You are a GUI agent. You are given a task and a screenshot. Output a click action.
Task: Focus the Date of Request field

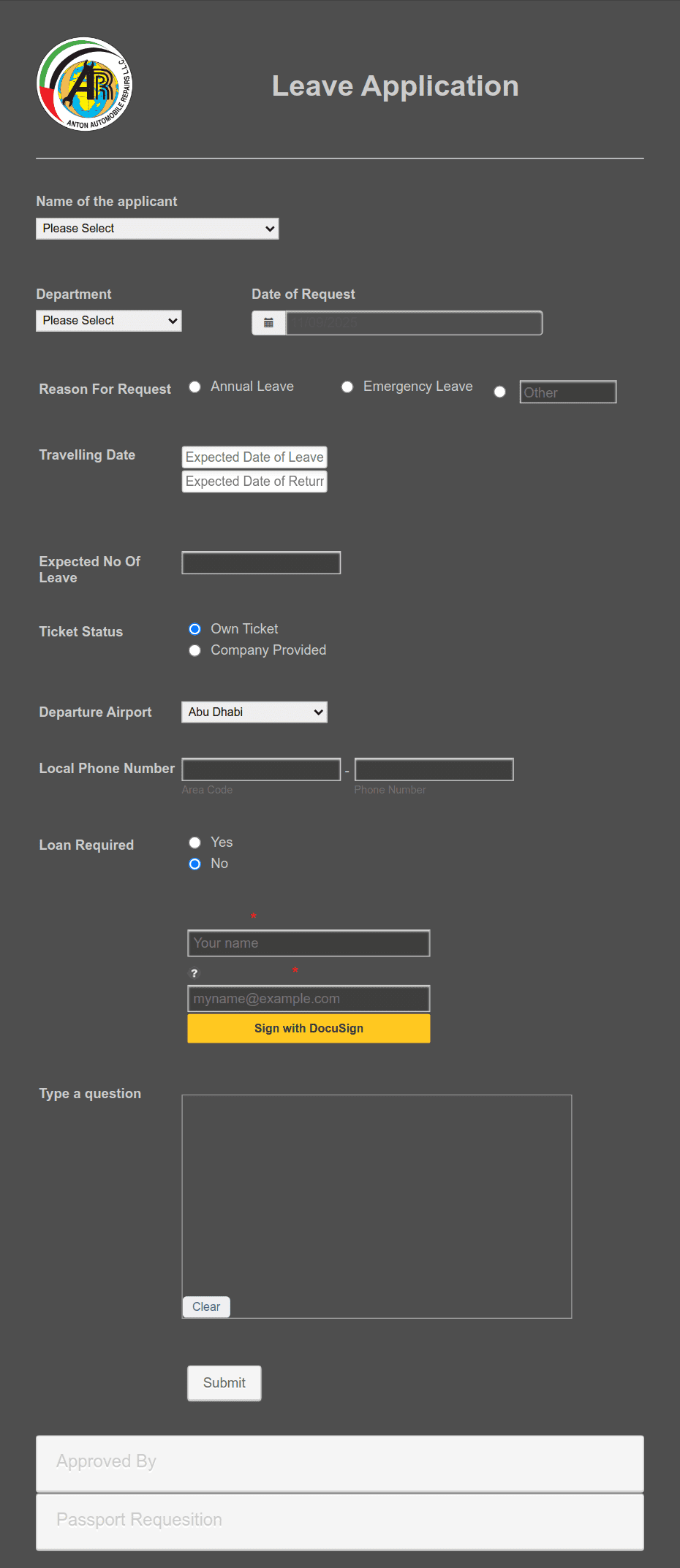pyautogui.click(x=414, y=323)
